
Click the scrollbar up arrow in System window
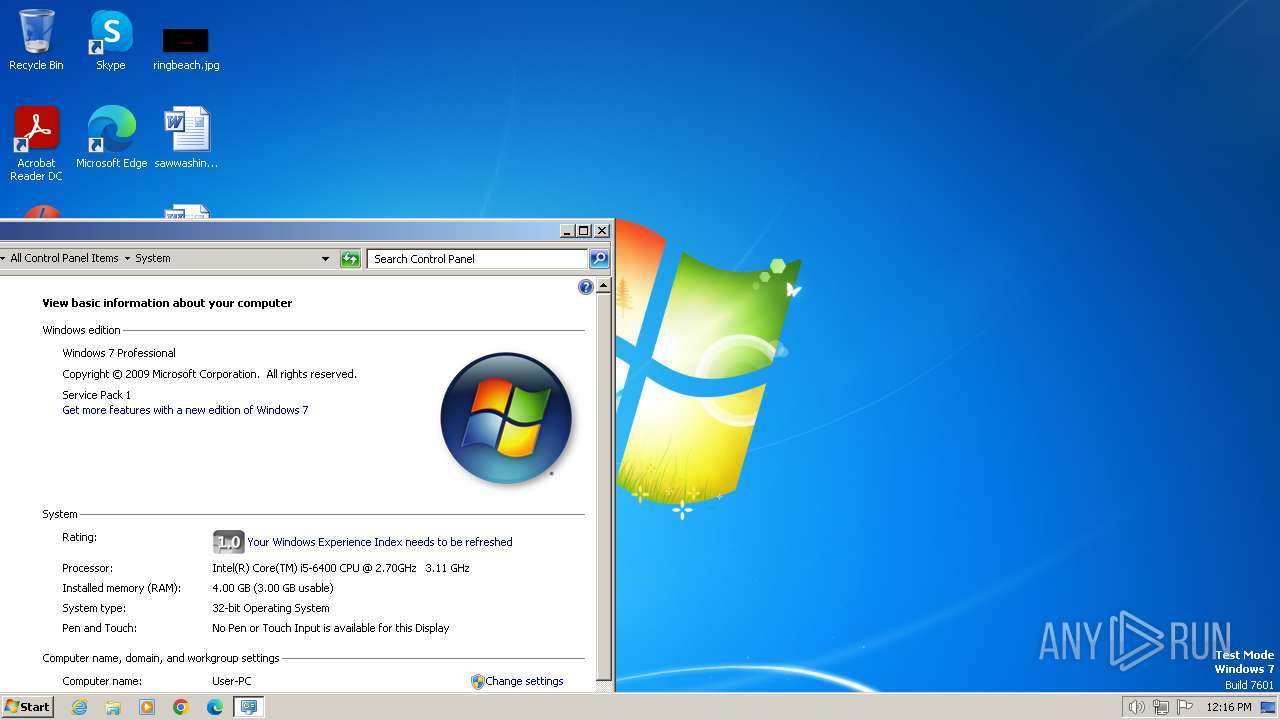pyautogui.click(x=603, y=286)
